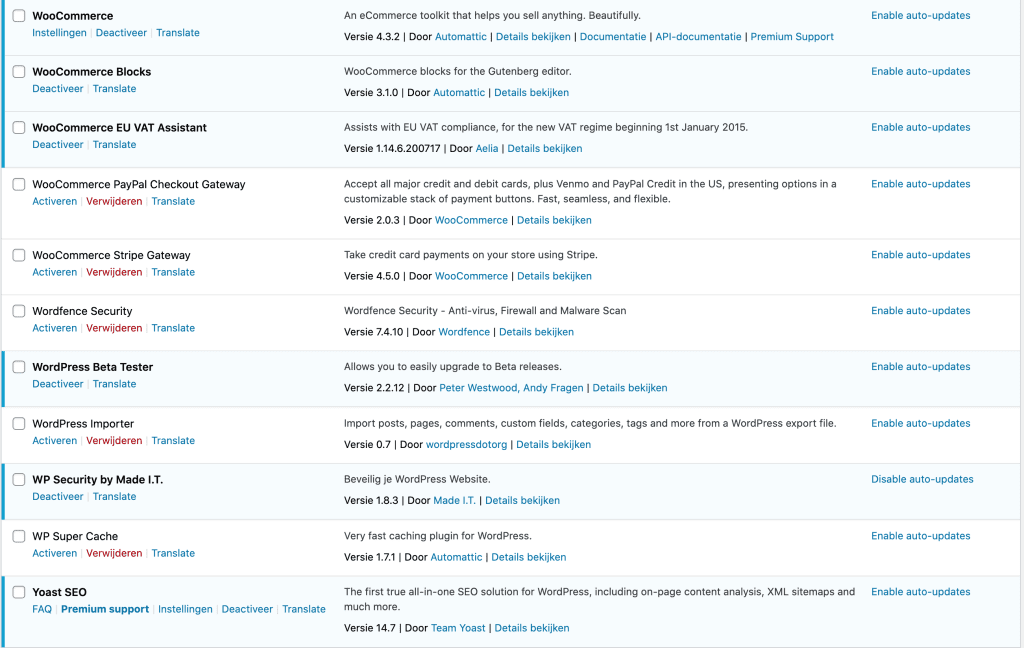Viewport: 1024px width, 648px height.
Task: Open Peter Westwood, Andy Fragen author link
Action: (x=511, y=388)
